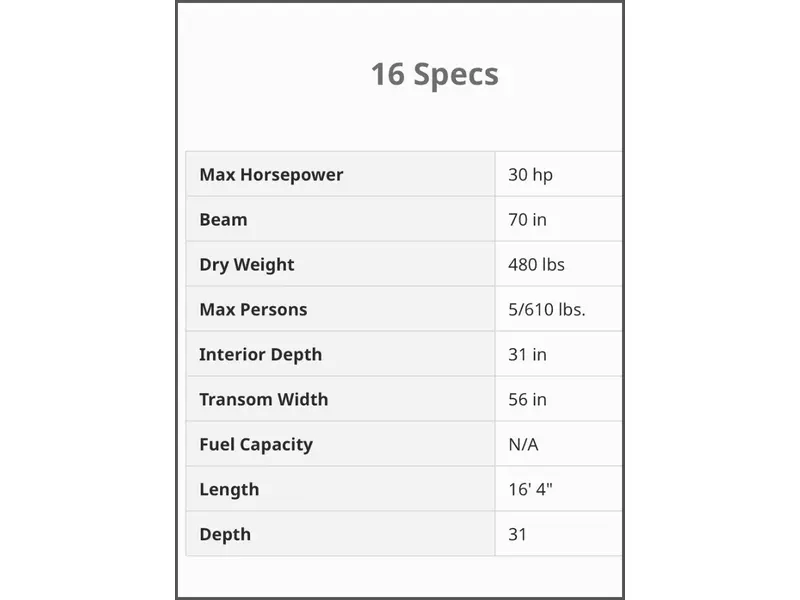The image size is (800, 600).
Task: Select the Max Horsepower row label
Action: pyautogui.click(x=271, y=175)
